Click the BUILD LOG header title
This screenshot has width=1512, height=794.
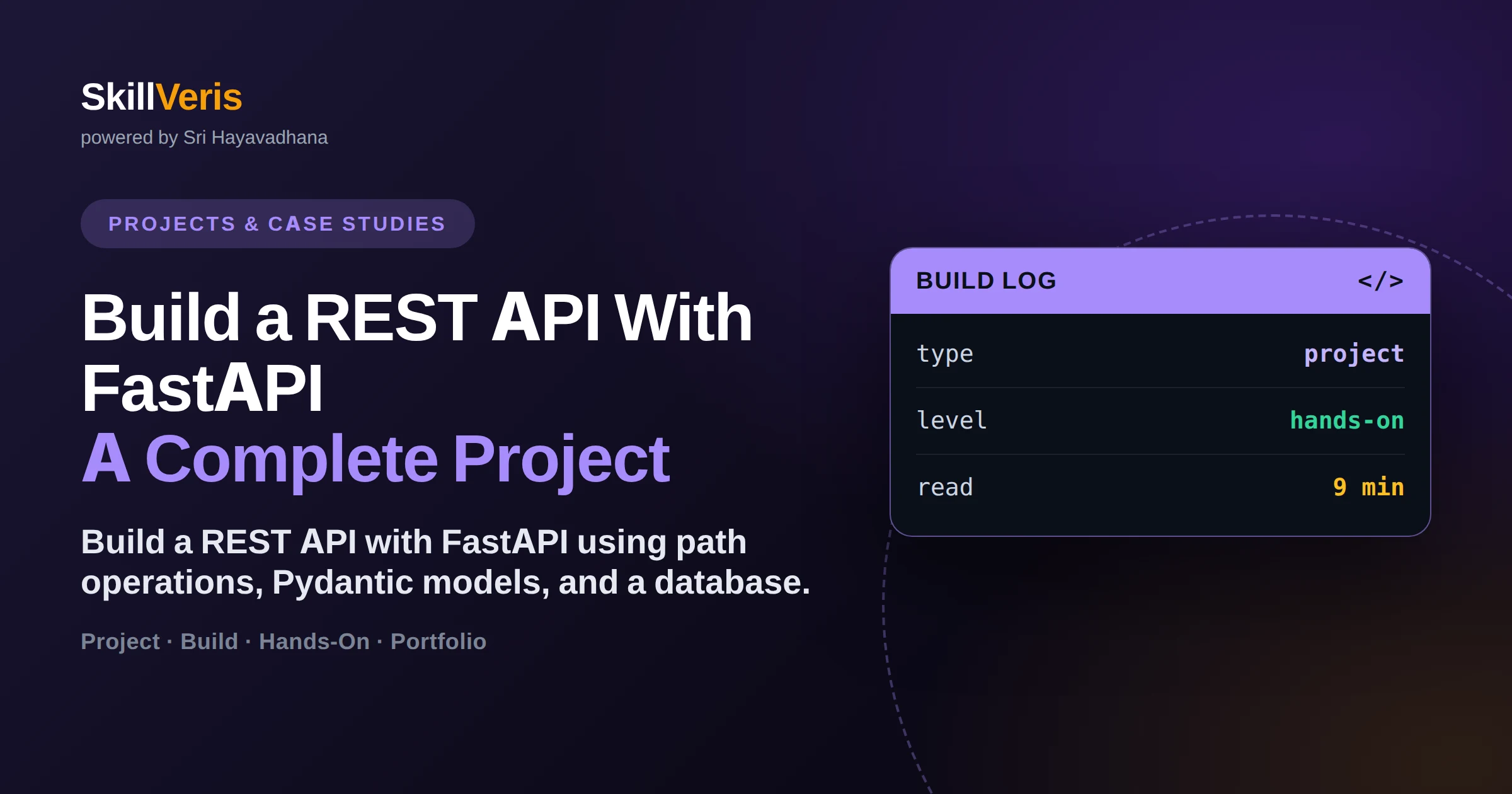tap(986, 281)
